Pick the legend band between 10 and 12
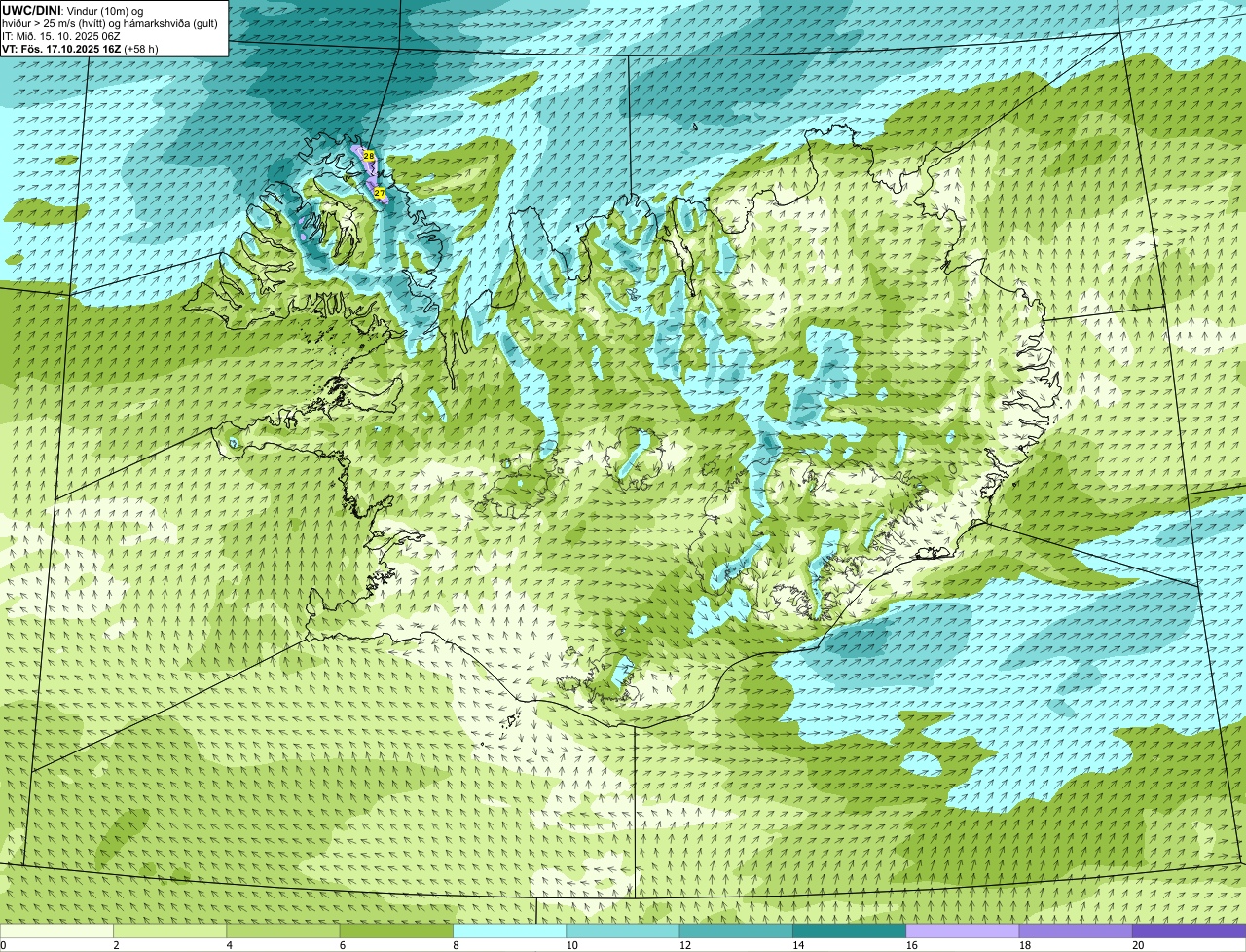The image size is (1246, 952). click(x=623, y=931)
